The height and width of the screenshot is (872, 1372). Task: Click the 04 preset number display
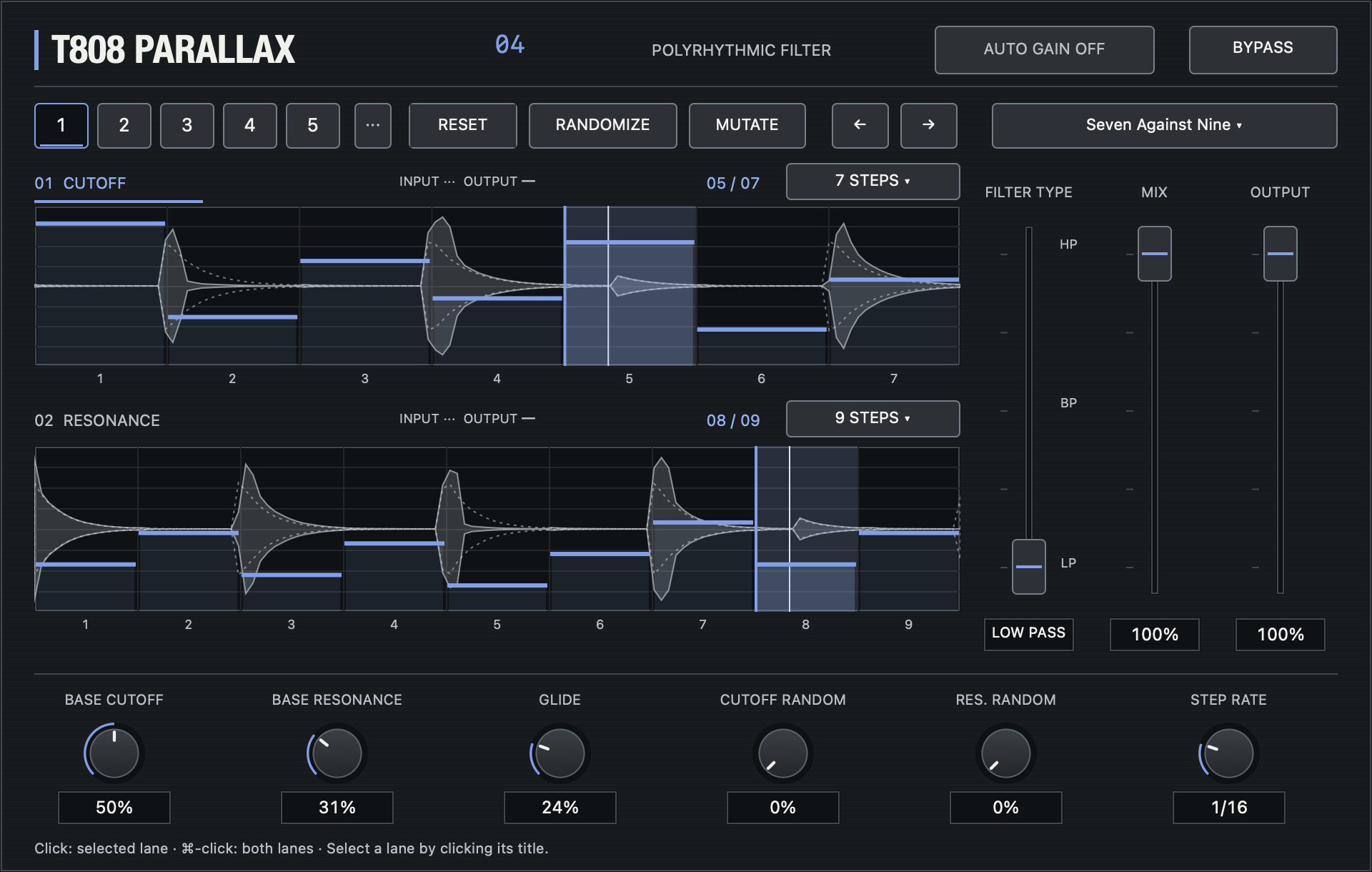(x=509, y=44)
